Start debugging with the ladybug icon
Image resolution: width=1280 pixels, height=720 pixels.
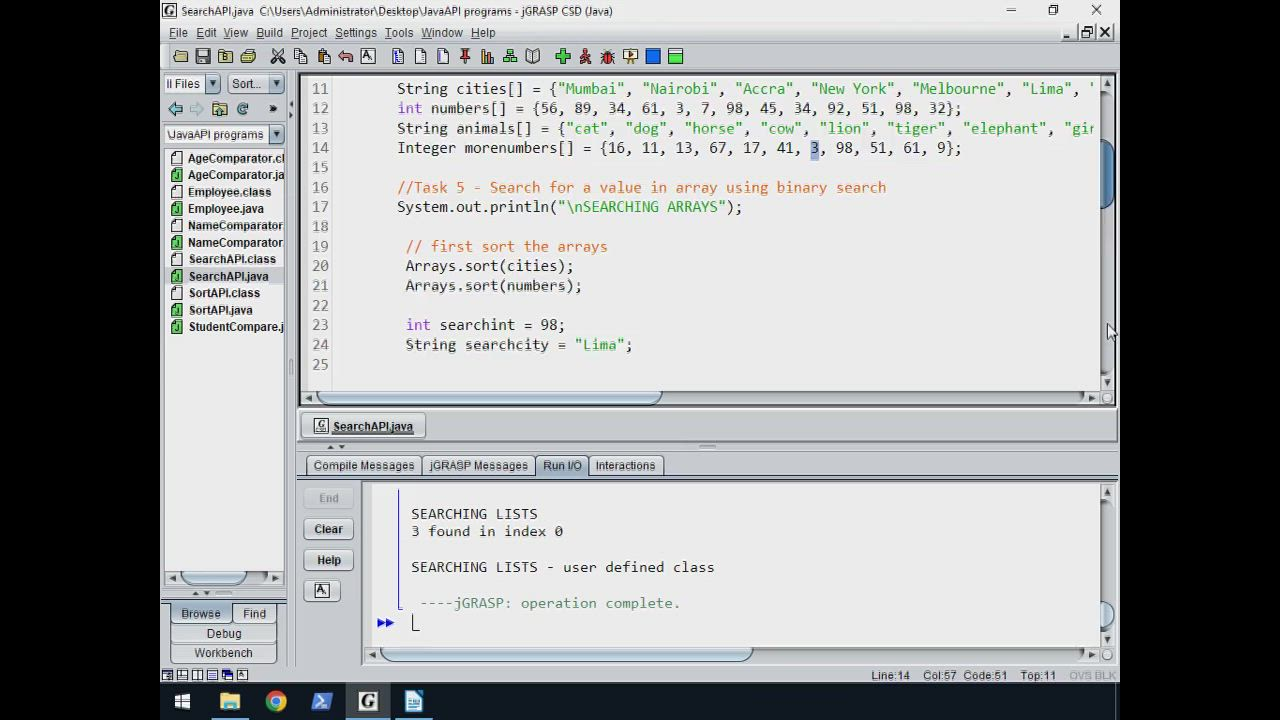click(x=607, y=57)
